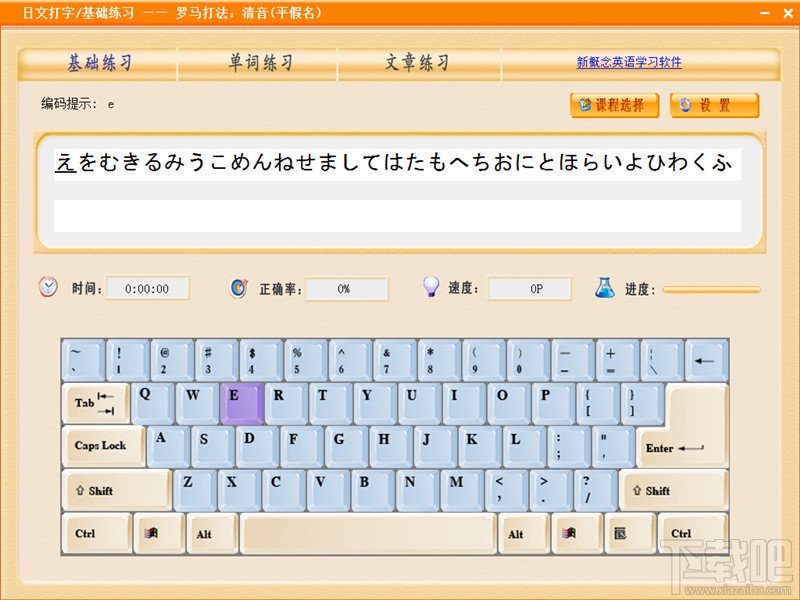Select the 基础练习 tab

[99, 63]
